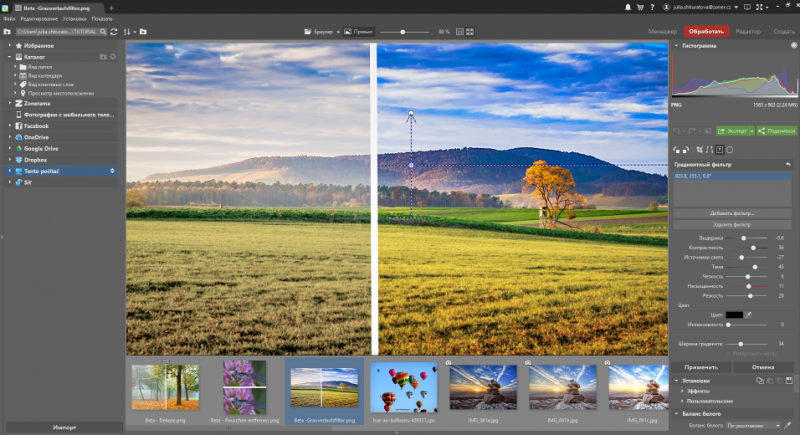Click save preset floppy disk icon

(x=789, y=380)
